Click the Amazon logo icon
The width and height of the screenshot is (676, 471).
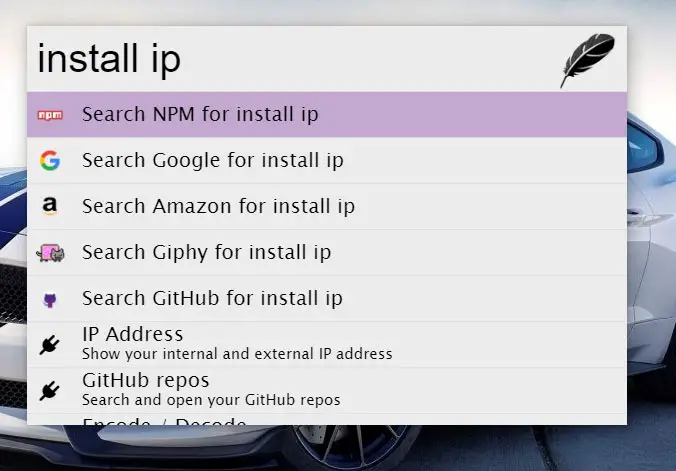pos(49,207)
